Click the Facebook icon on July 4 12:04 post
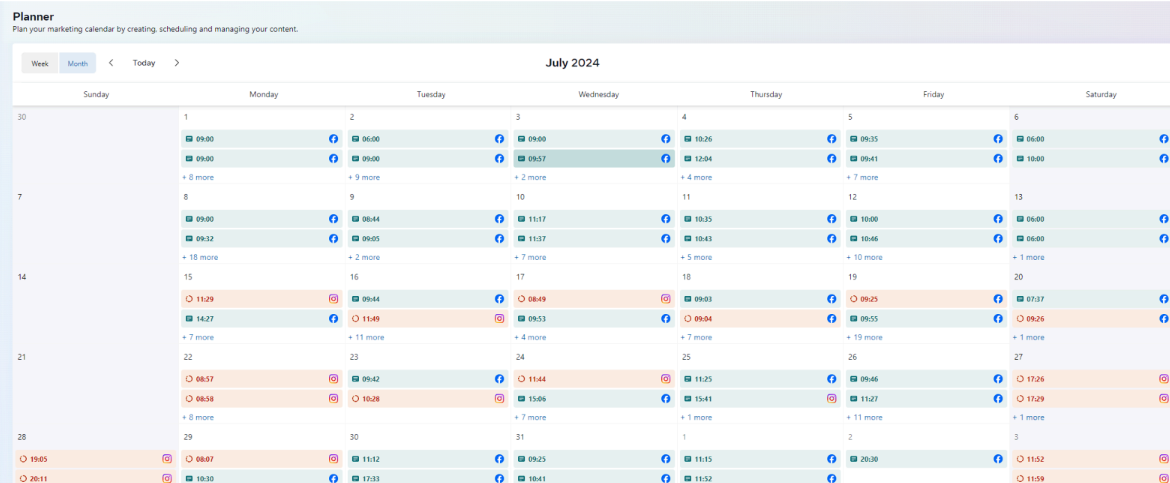The image size is (1170, 483). 832,159
